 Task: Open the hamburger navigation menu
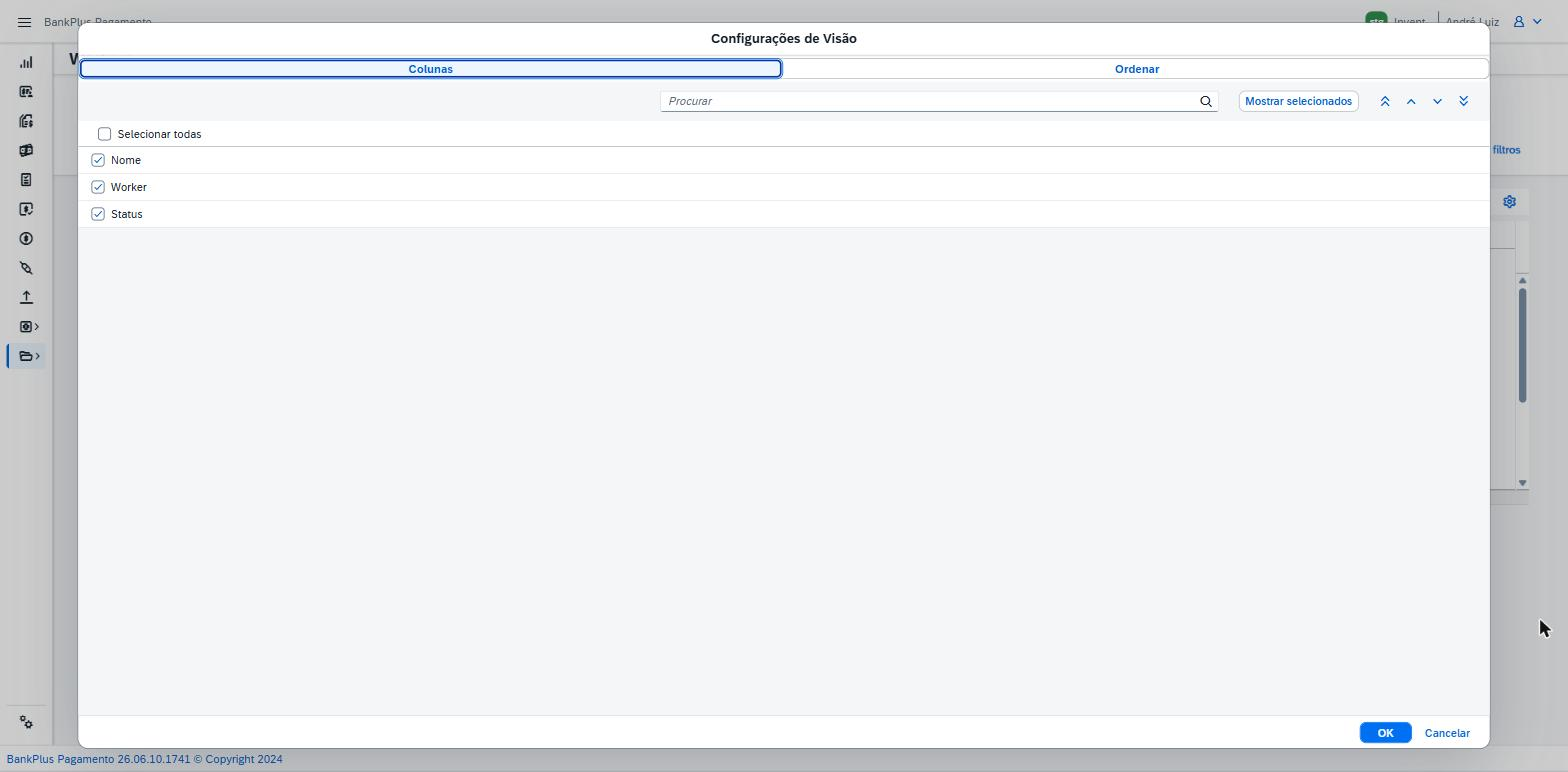(24, 22)
